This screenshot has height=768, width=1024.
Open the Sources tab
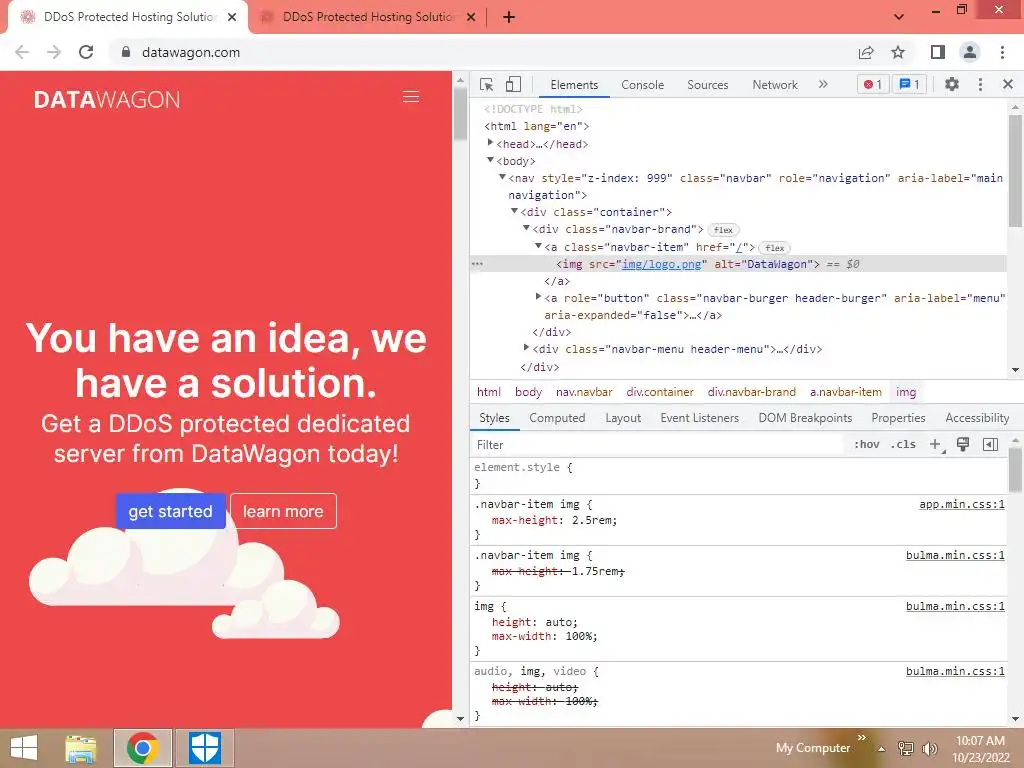coord(707,85)
